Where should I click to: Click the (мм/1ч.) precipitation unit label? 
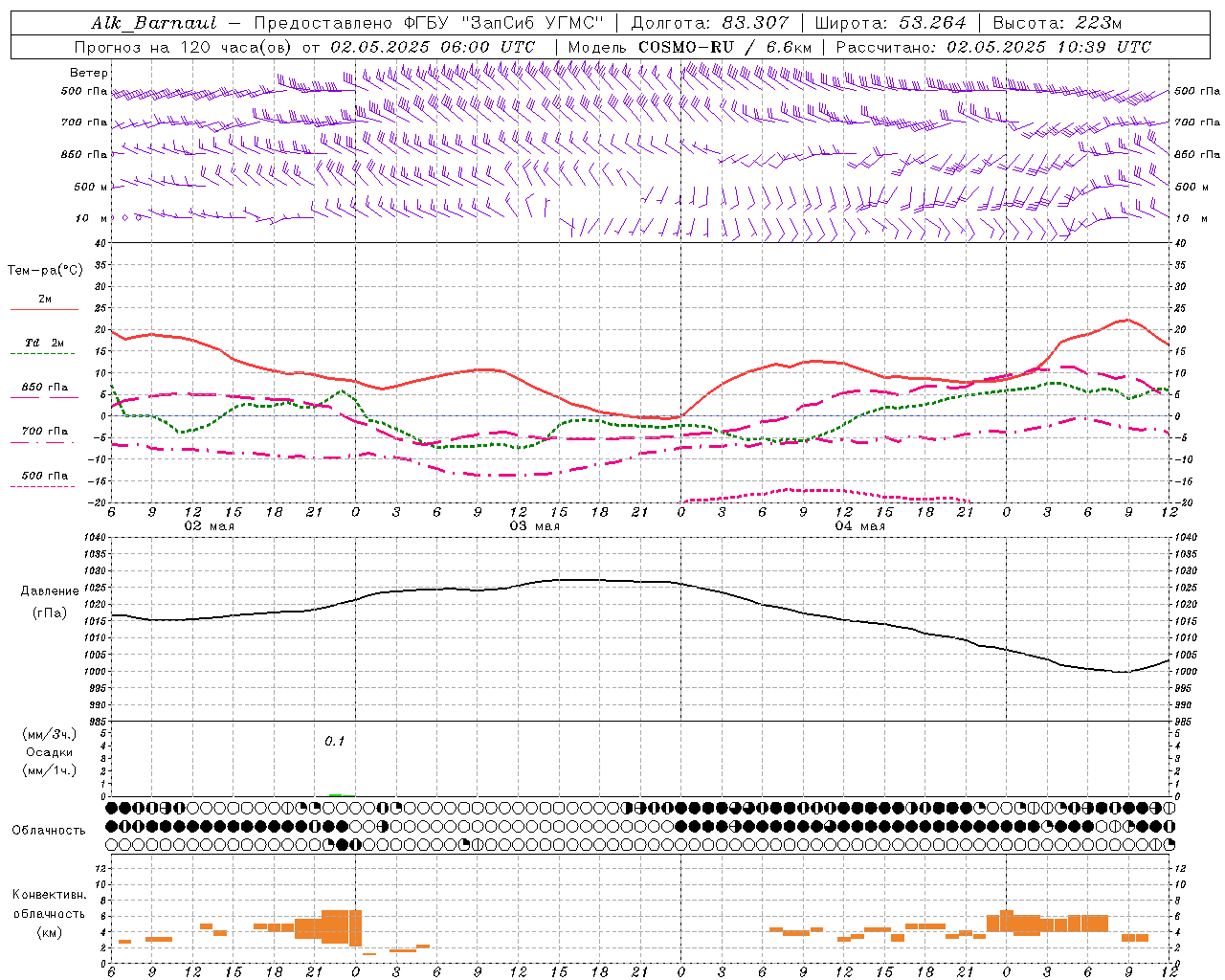point(50,770)
